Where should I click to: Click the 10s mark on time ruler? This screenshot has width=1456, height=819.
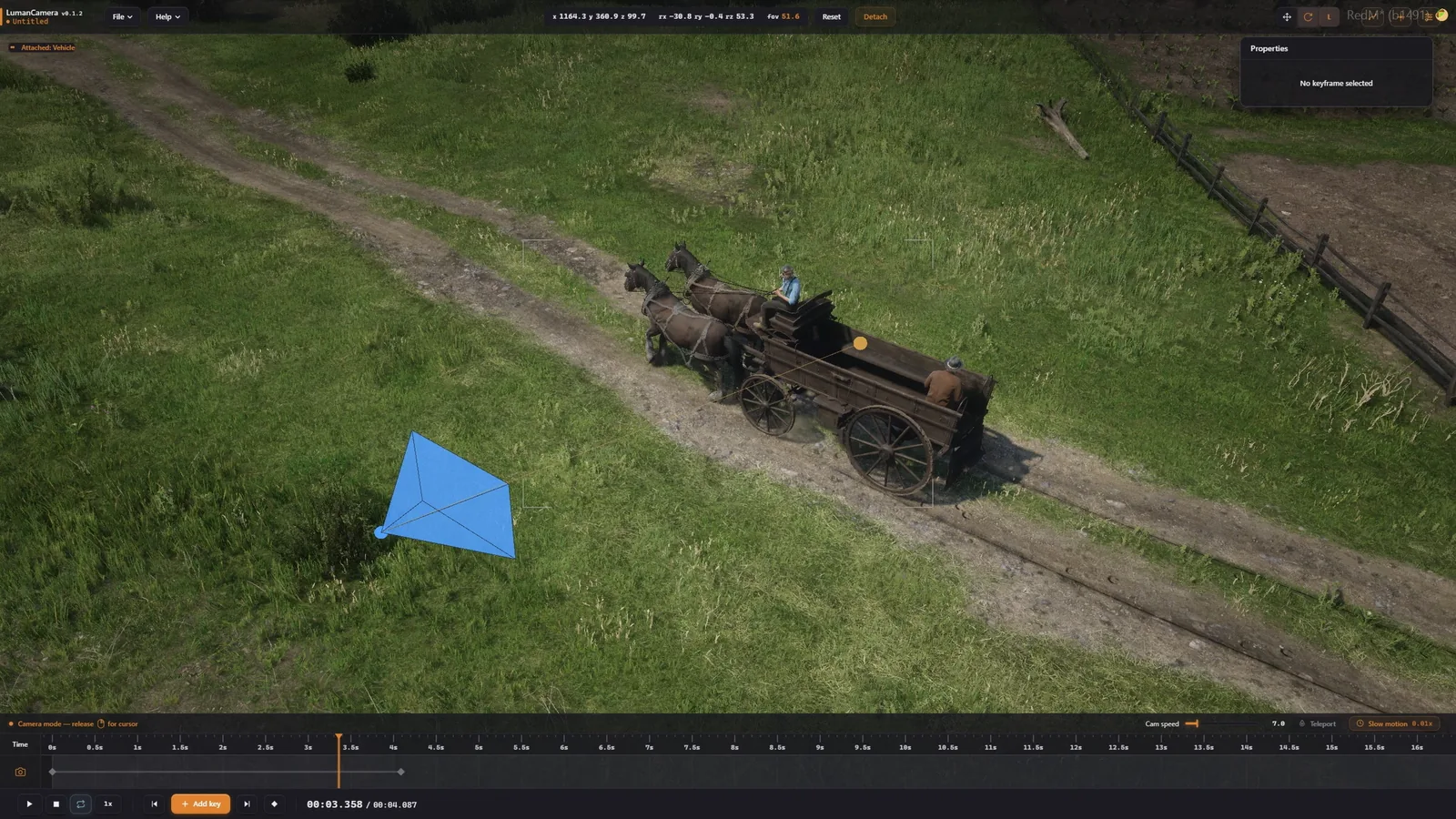905,747
